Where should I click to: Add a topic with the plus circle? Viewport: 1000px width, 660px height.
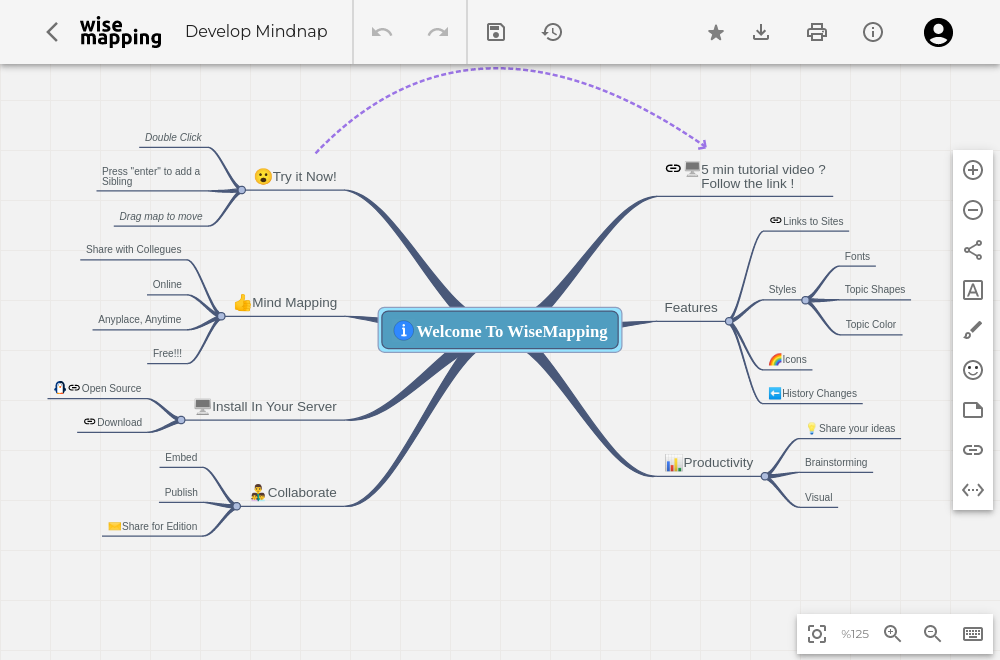[973, 170]
